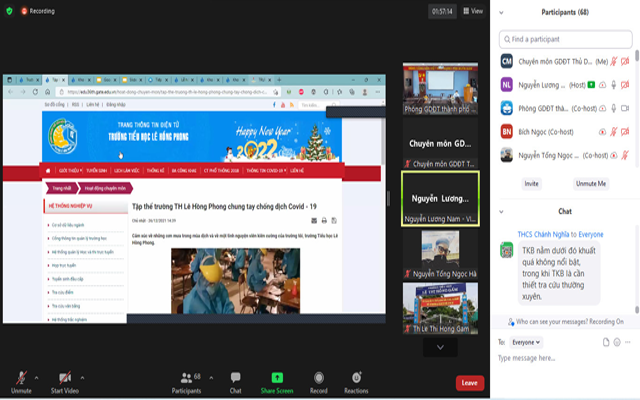Open LIÊN HỆ menu in shared website
640x400 pixels.
pyautogui.click(x=297, y=171)
